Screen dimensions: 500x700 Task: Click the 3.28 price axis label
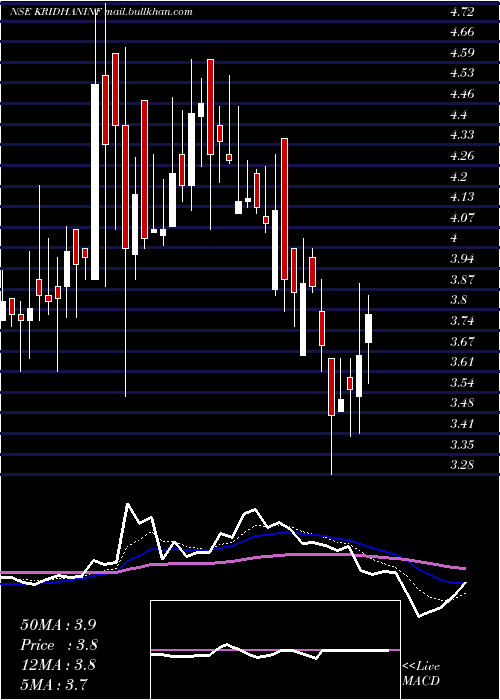462,465
